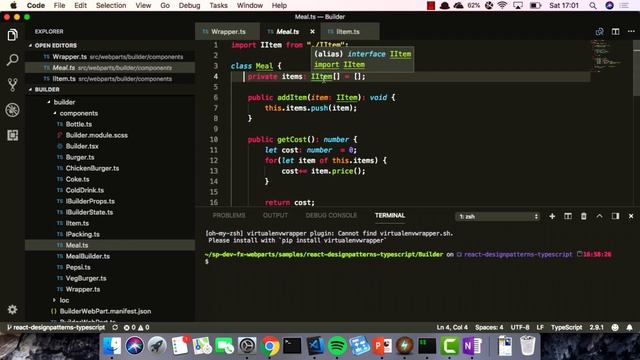Click TypeScript version 2.9.1
The height and width of the screenshot is (360, 640).
click(x=596, y=327)
